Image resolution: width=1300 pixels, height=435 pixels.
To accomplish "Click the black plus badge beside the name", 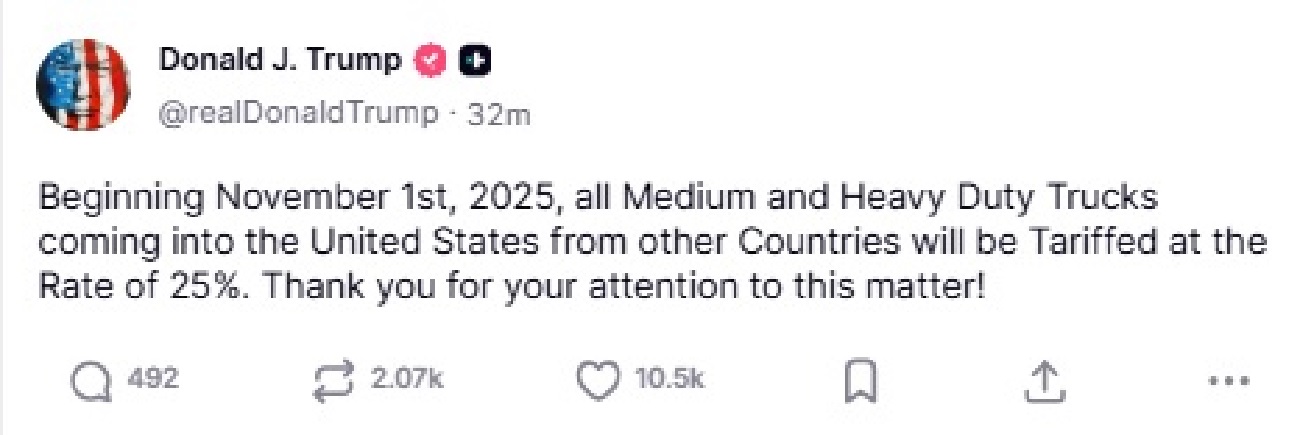I will pos(474,62).
